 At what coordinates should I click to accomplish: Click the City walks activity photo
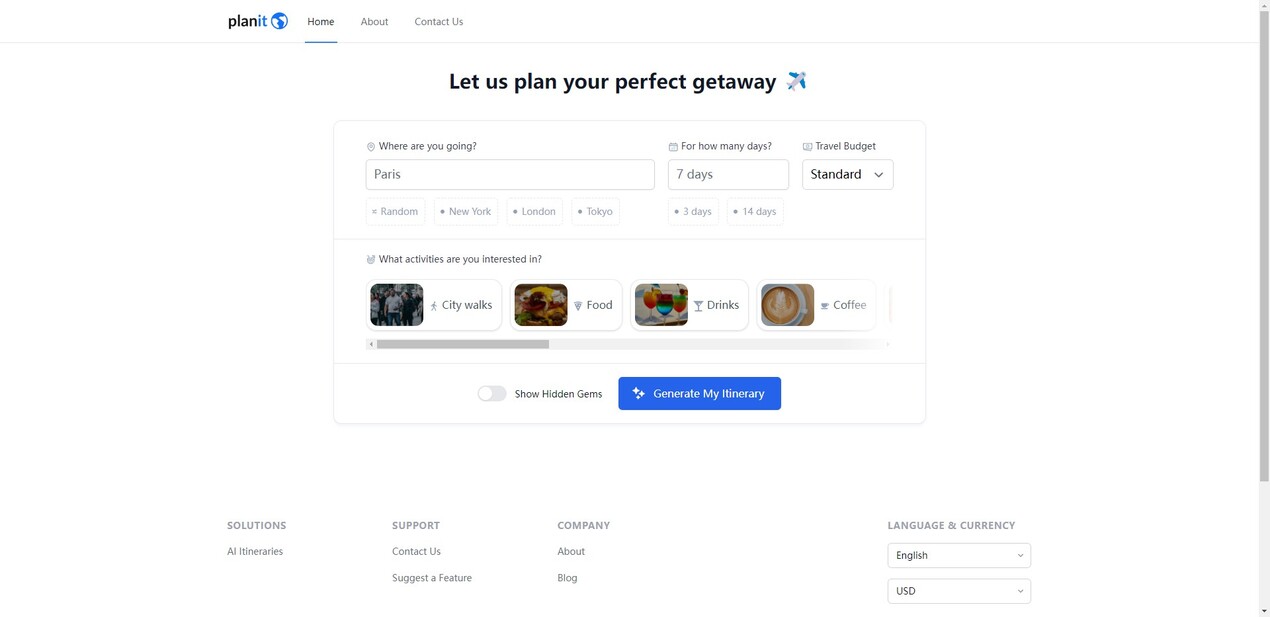click(397, 305)
